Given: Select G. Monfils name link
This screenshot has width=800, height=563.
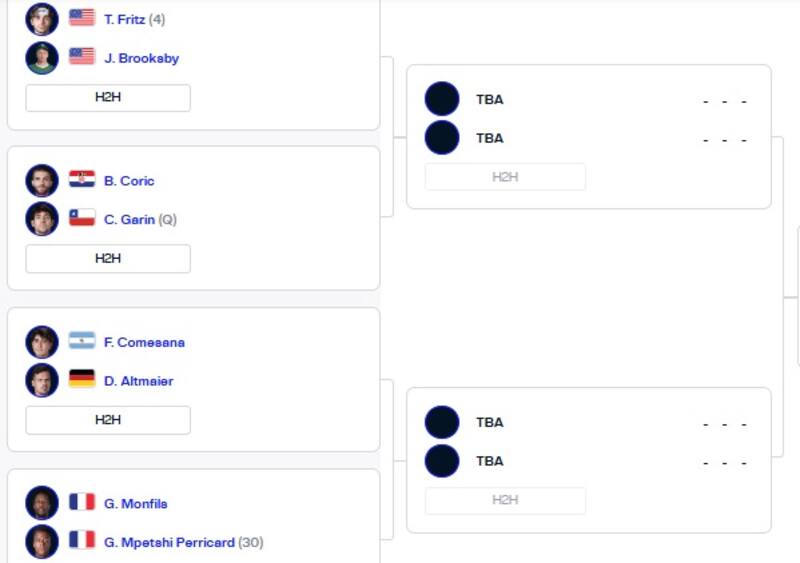Looking at the screenshot, I should [x=136, y=504].
